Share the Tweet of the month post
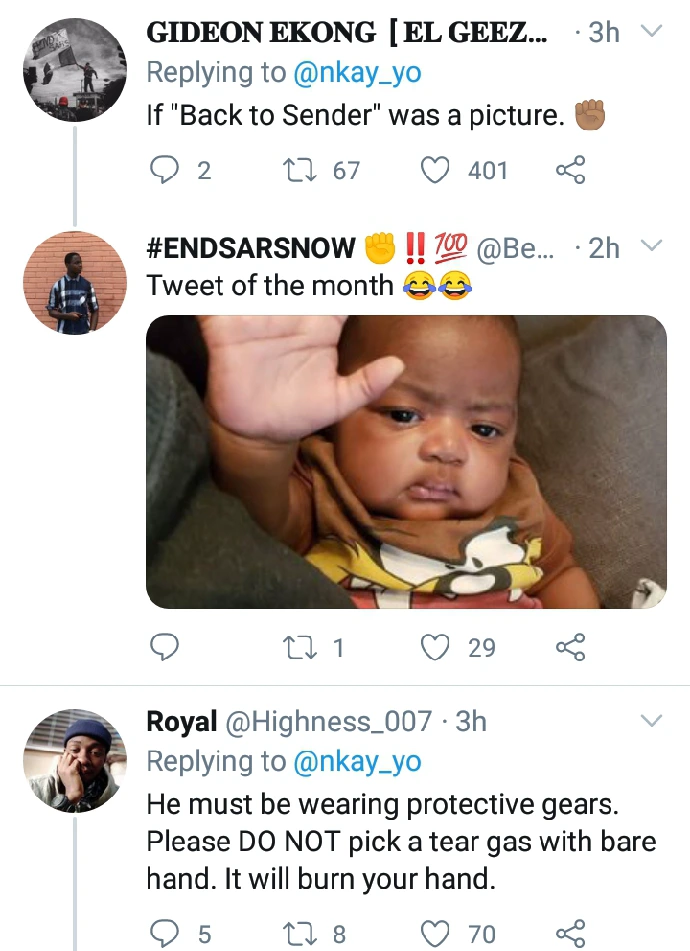This screenshot has width=690, height=951. [x=570, y=648]
